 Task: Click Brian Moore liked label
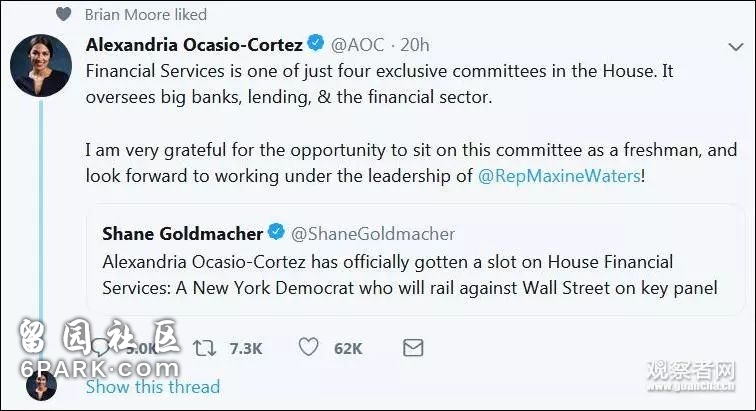(x=146, y=14)
